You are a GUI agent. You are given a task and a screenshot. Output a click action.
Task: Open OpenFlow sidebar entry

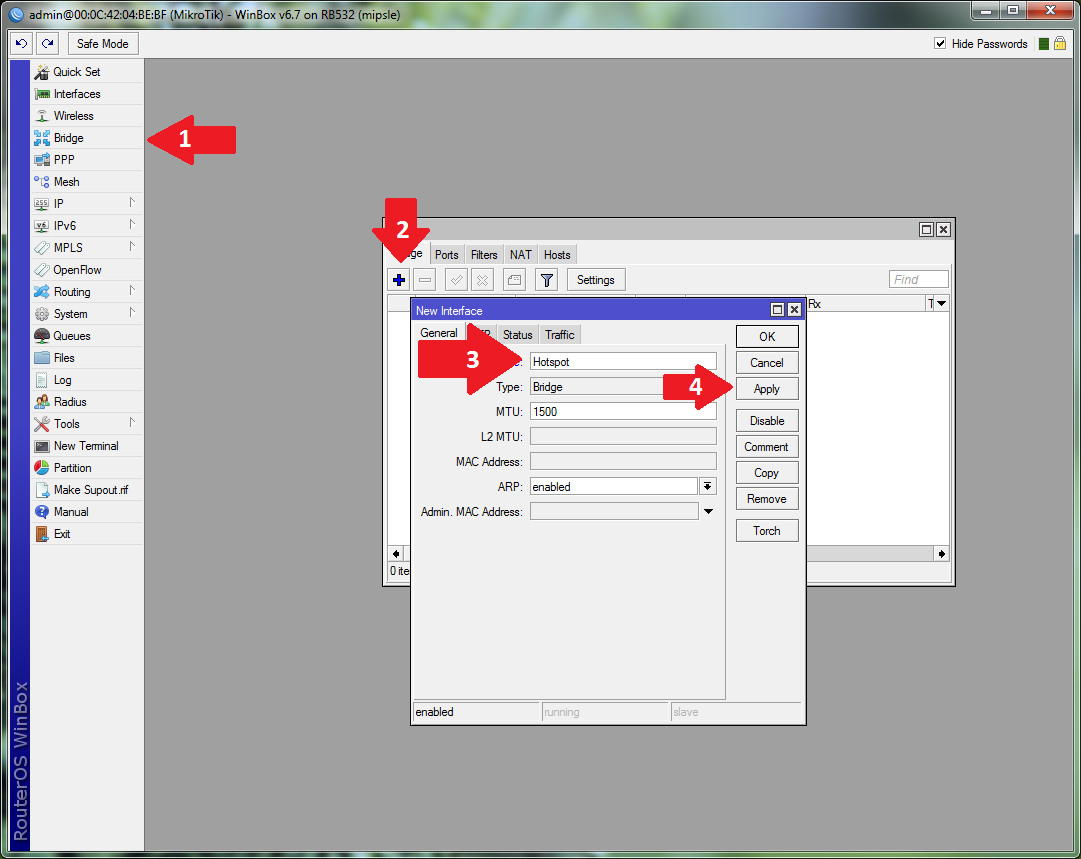click(87, 270)
